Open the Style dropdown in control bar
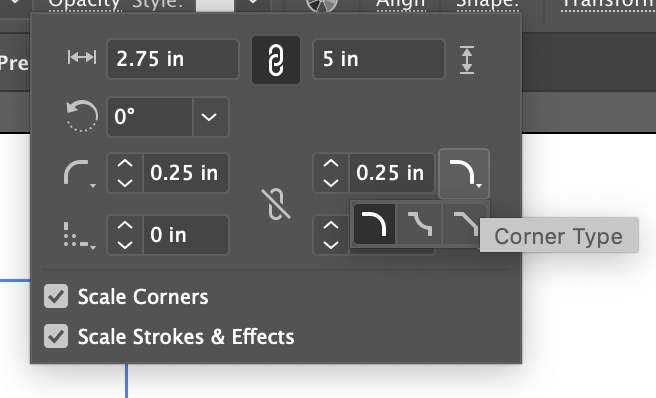656x398 pixels. coord(252,4)
